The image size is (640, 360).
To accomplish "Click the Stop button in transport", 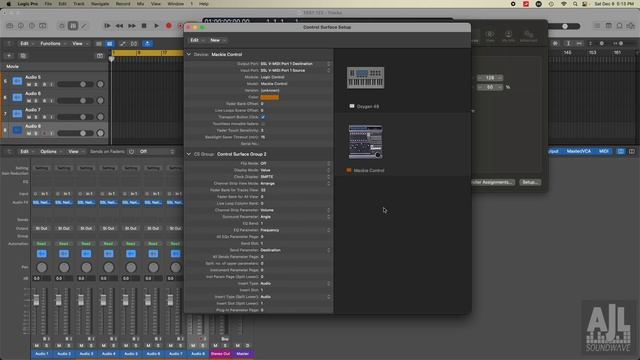I will coord(144,26).
